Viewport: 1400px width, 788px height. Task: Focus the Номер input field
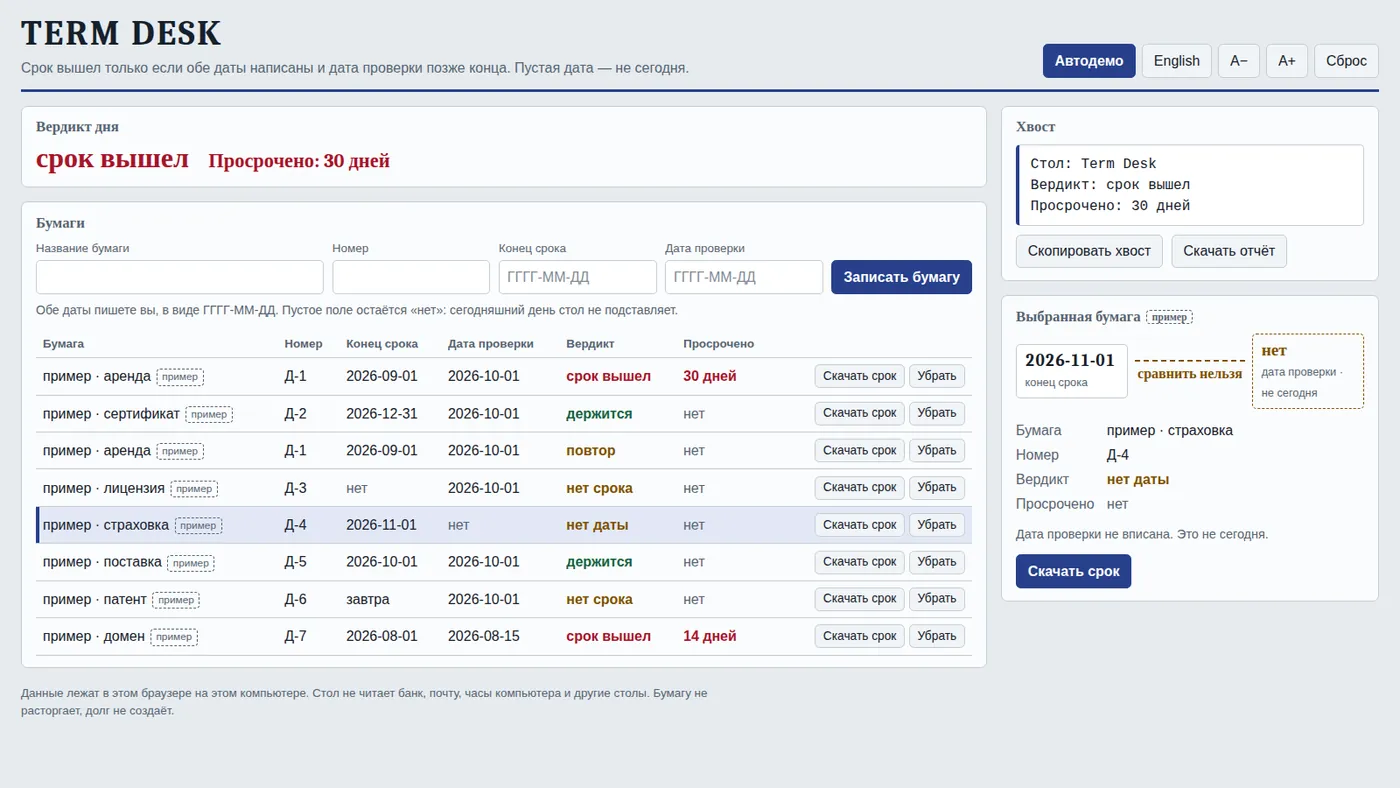(411, 277)
